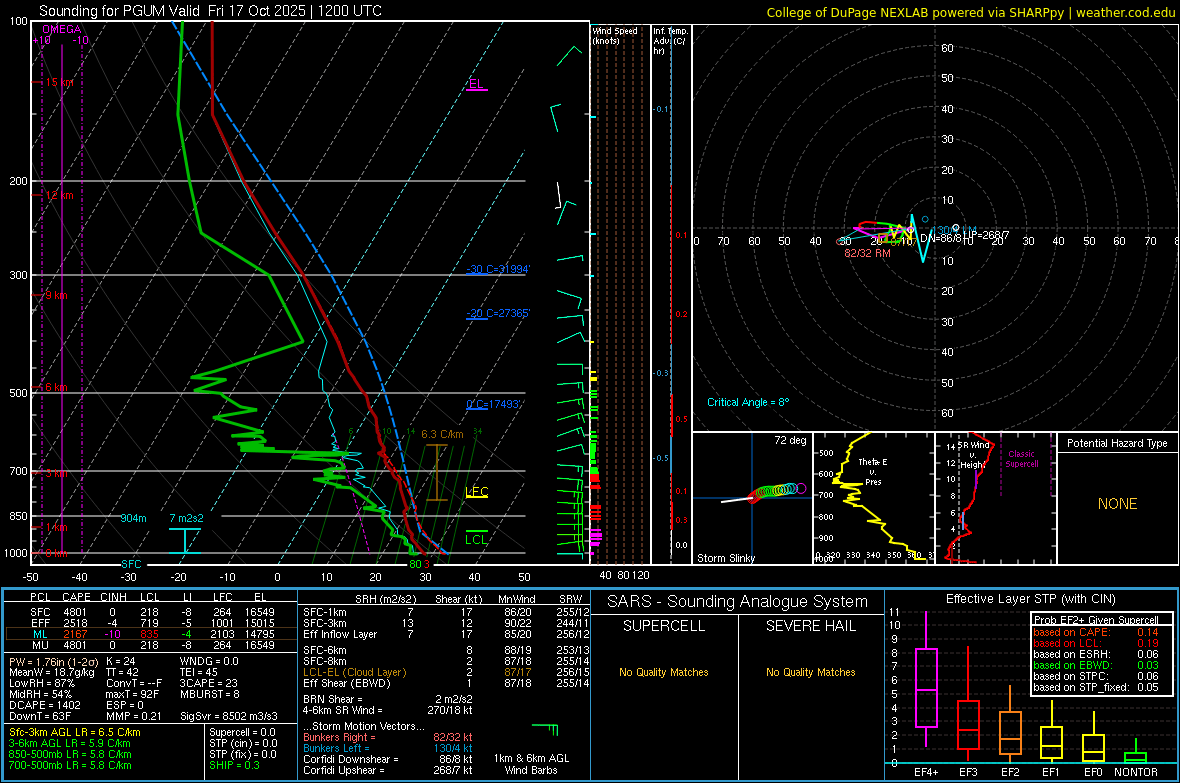
Task: Click 'No Quality Matches' under SUPERCELL
Action: 664,672
